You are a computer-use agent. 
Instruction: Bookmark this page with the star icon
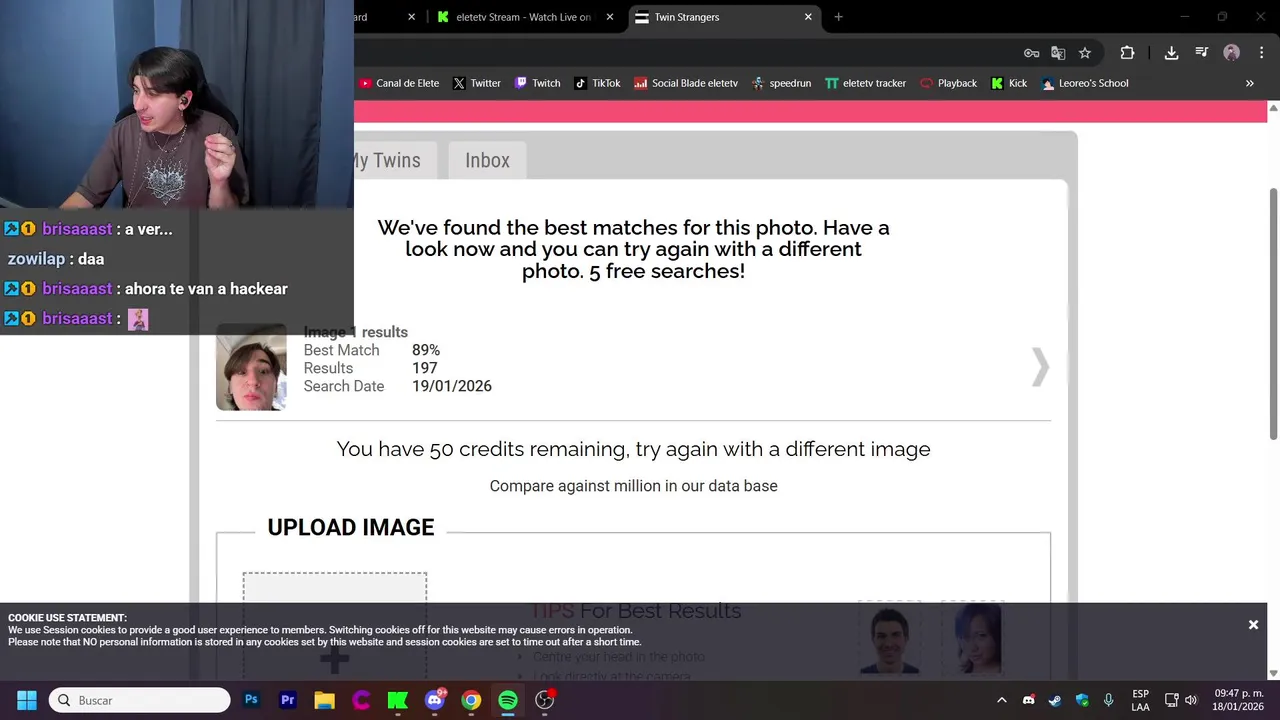coord(1085,53)
